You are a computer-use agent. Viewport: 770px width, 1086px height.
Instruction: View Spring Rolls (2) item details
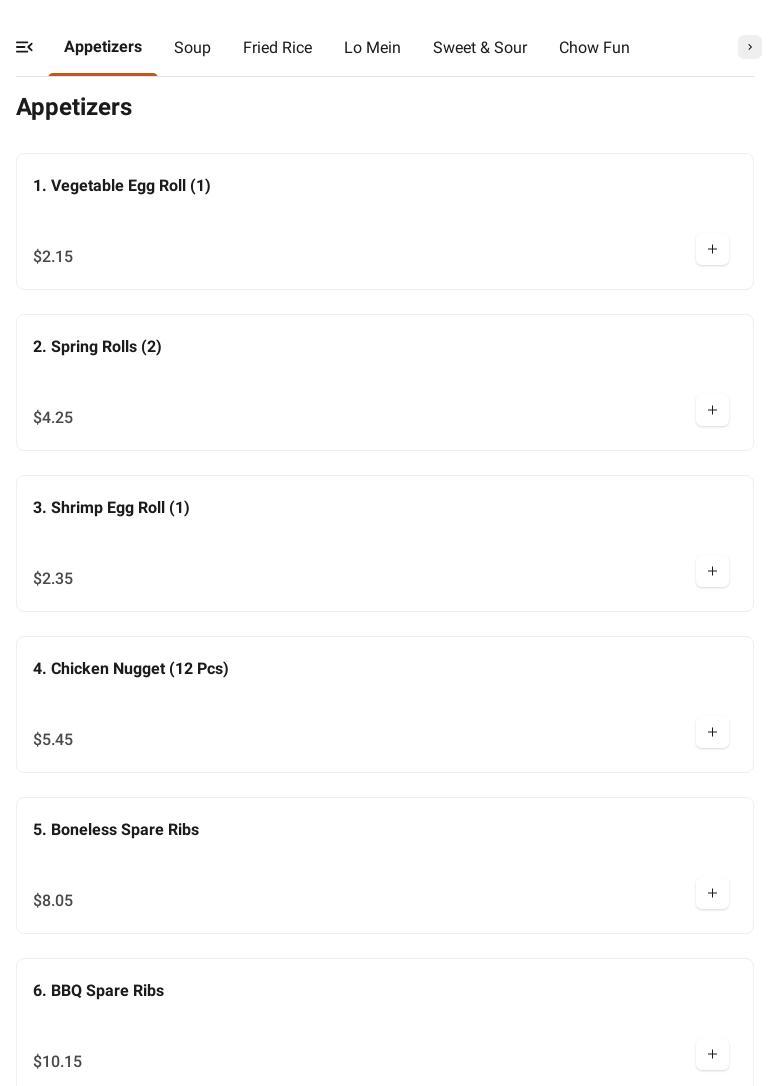click(x=97, y=347)
